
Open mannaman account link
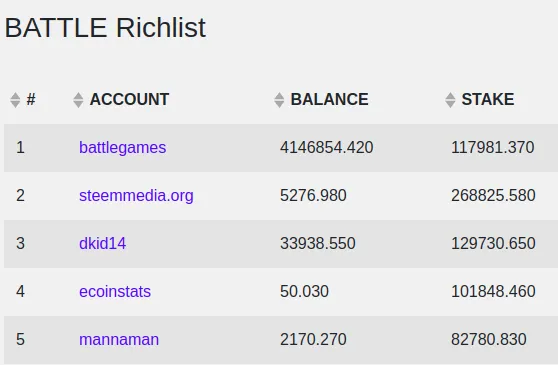(x=119, y=340)
